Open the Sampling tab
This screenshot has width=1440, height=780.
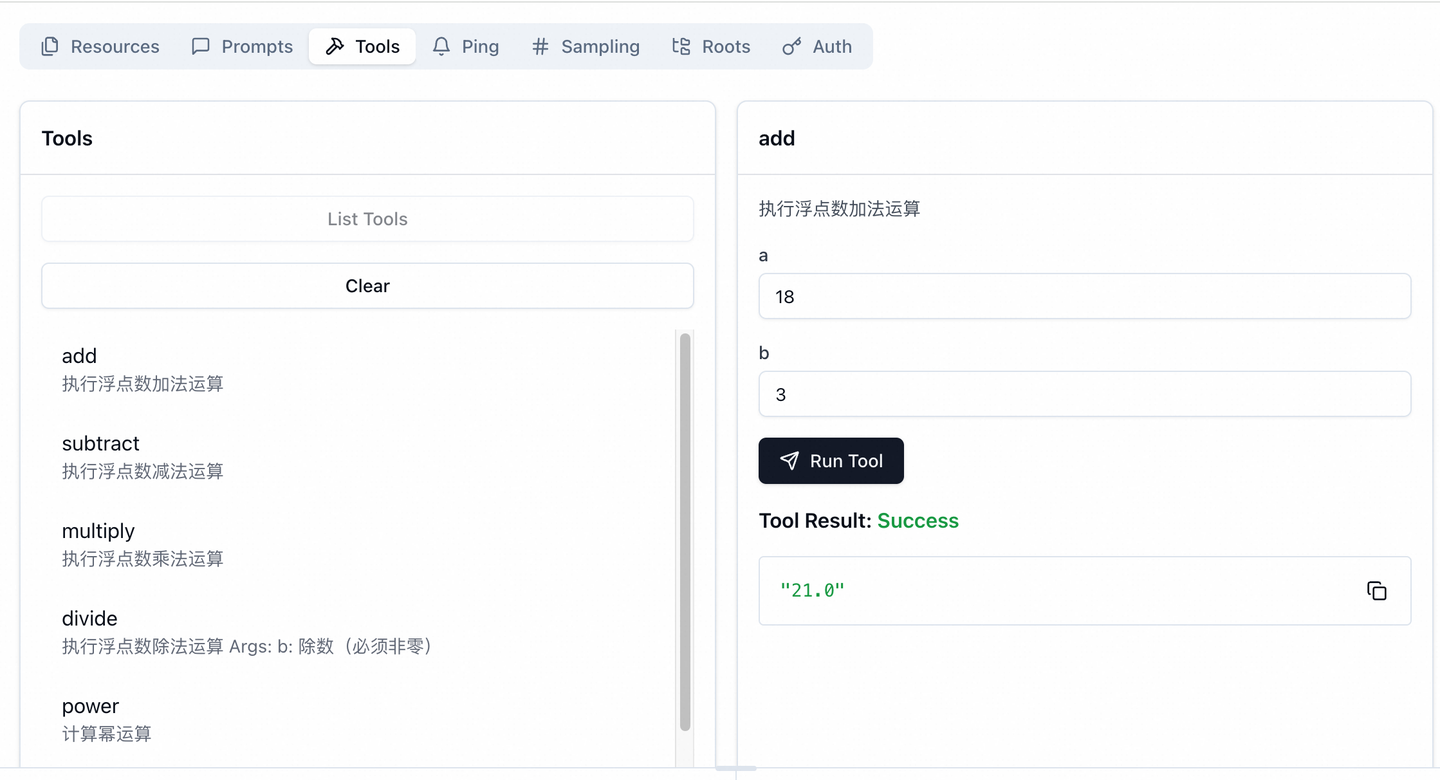pyautogui.click(x=586, y=46)
